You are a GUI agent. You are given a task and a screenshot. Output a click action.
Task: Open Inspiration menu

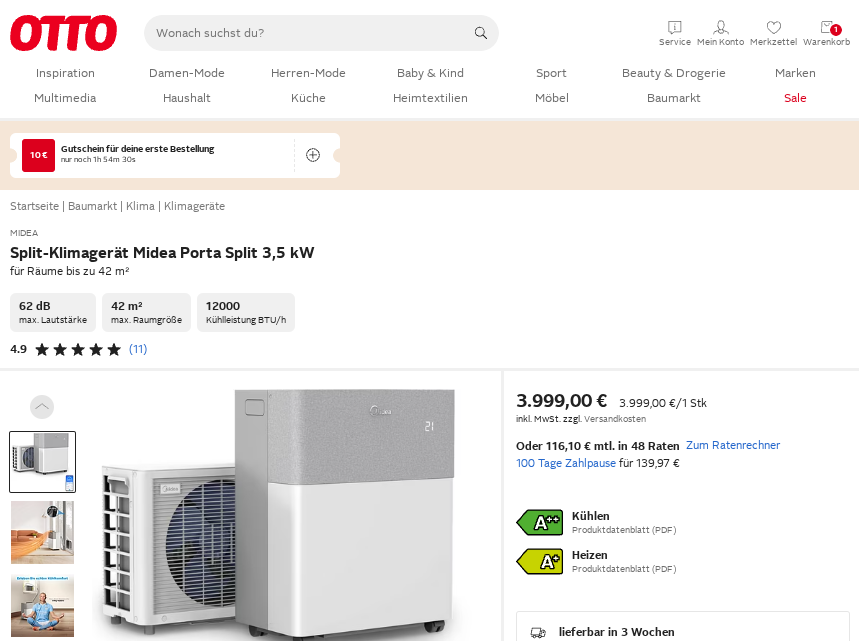(65, 73)
